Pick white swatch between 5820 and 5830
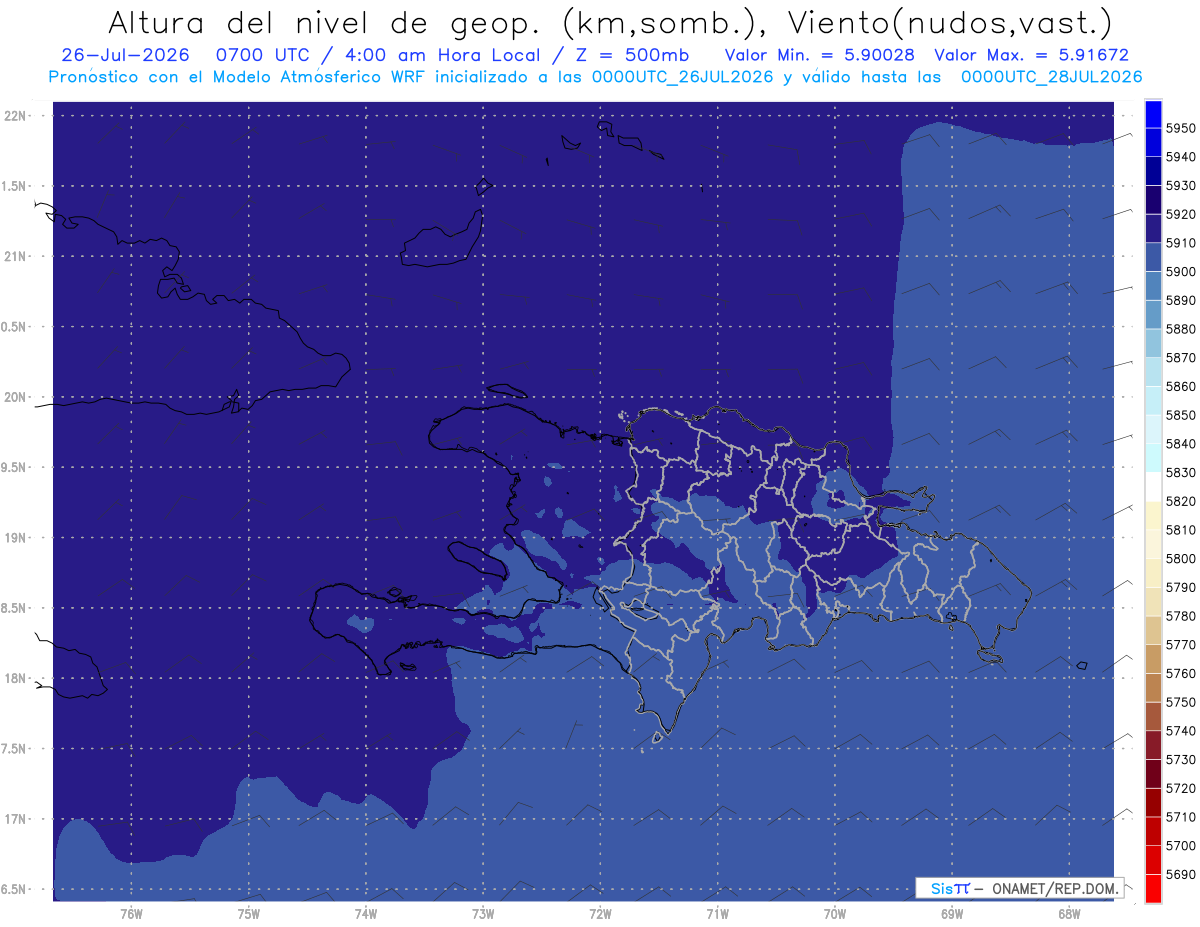 pos(1153,487)
